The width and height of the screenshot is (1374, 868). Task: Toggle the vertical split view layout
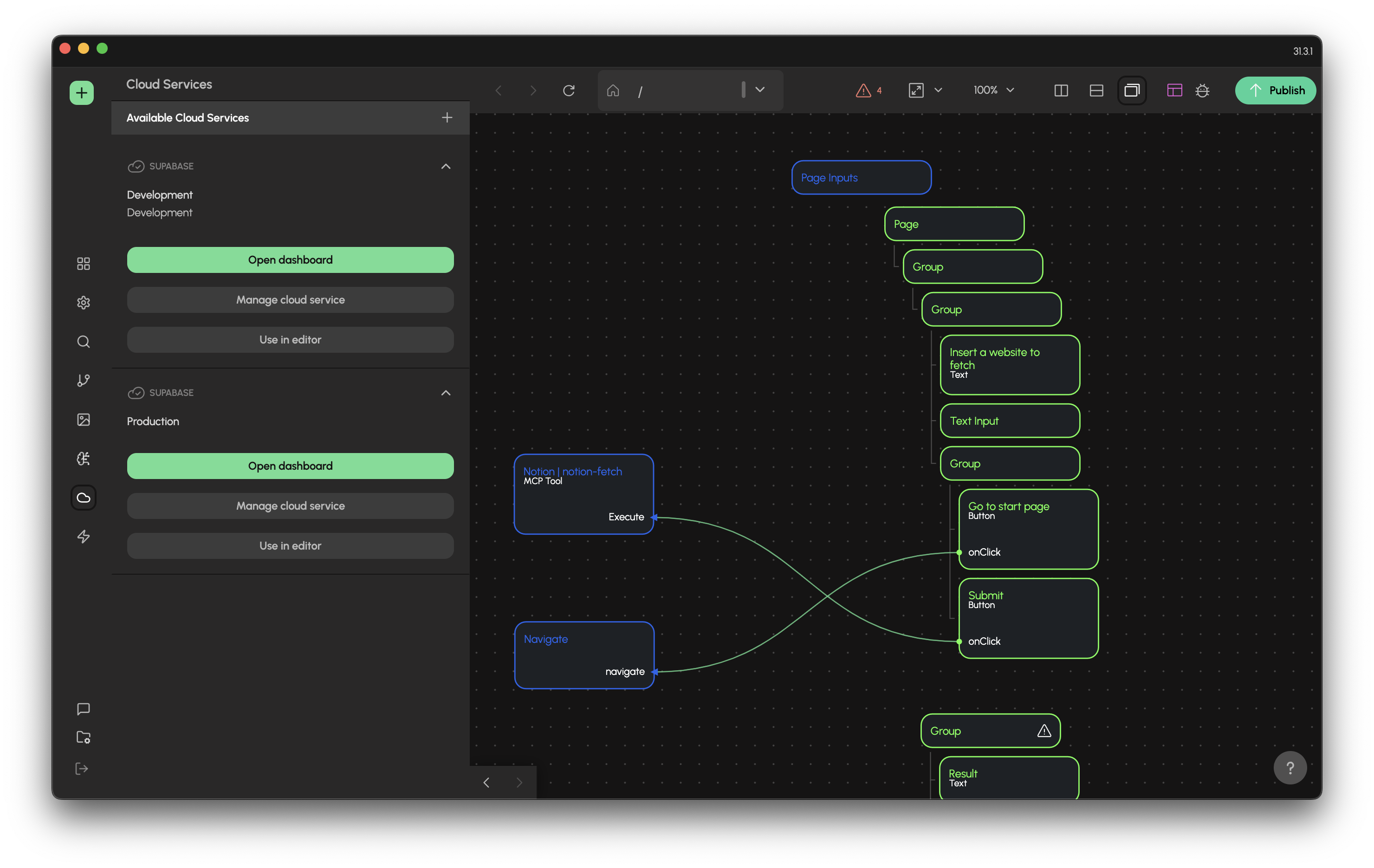pyautogui.click(x=1061, y=90)
